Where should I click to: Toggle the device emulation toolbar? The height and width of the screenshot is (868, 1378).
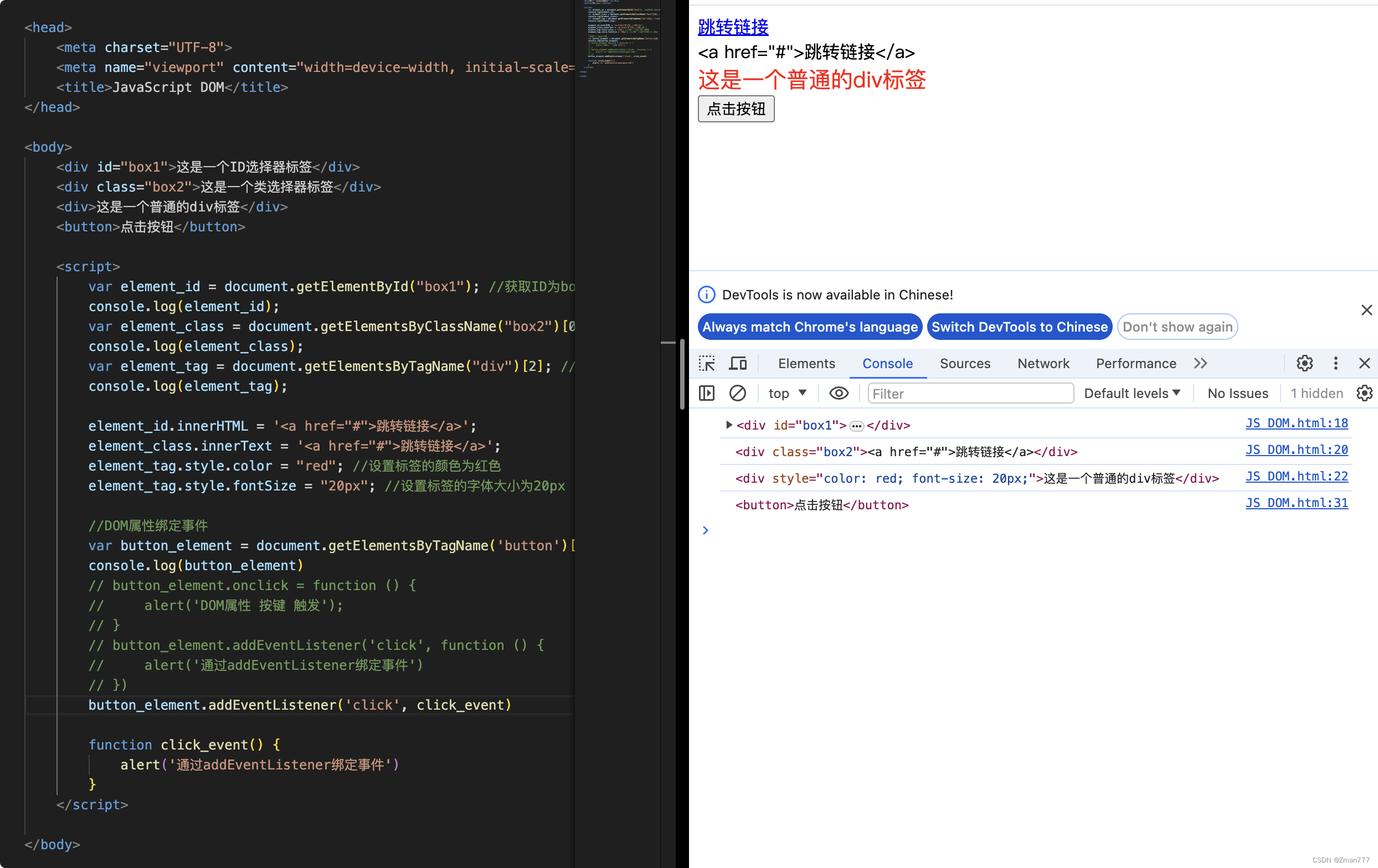[x=738, y=363]
